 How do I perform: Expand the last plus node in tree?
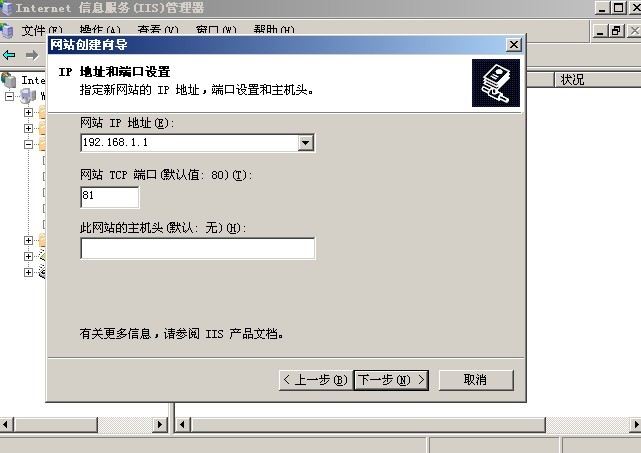pyautogui.click(x=28, y=272)
